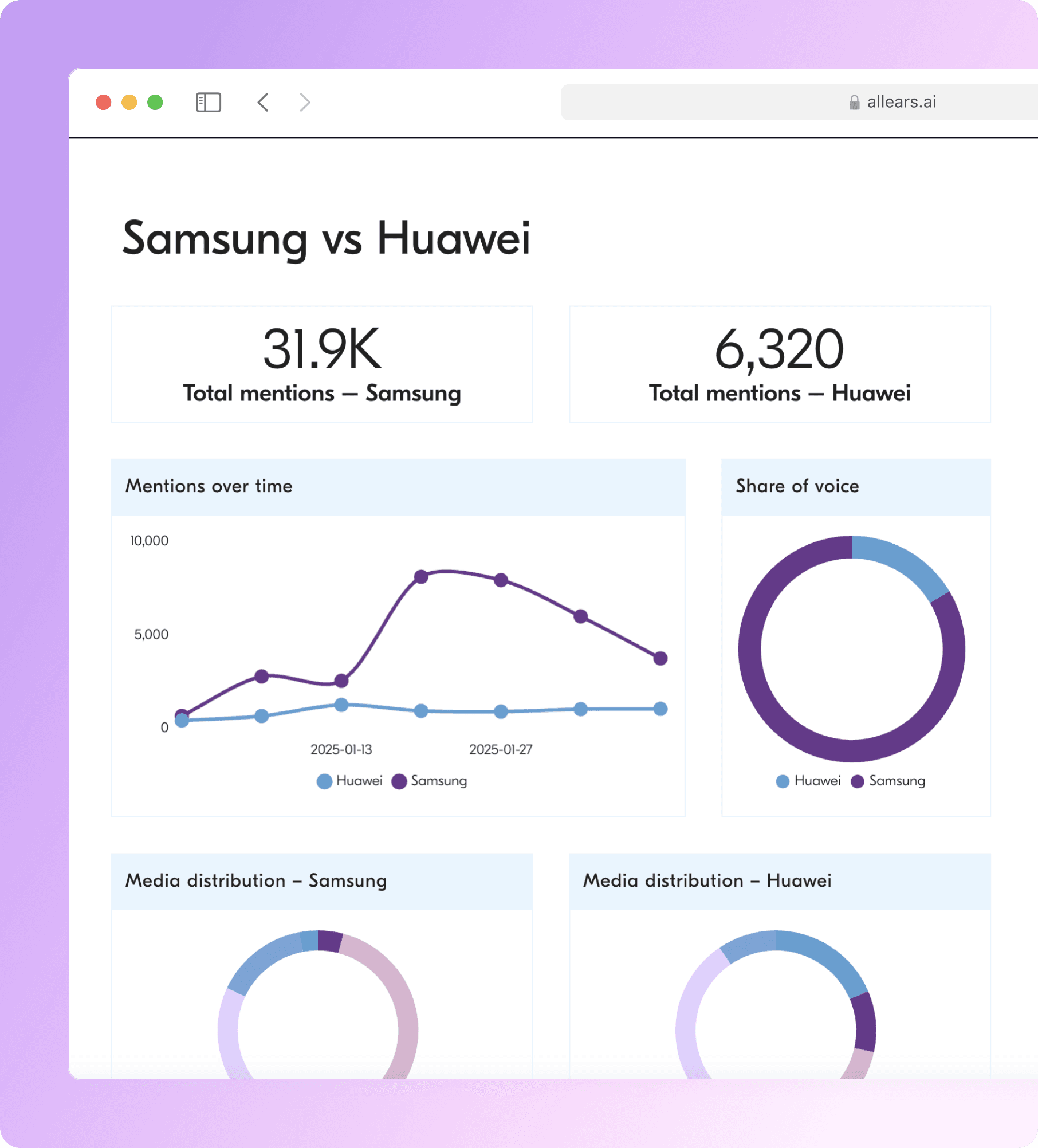Toggle Samsung in Share of voice legend
This screenshot has width=1038, height=1148.
tap(888, 781)
